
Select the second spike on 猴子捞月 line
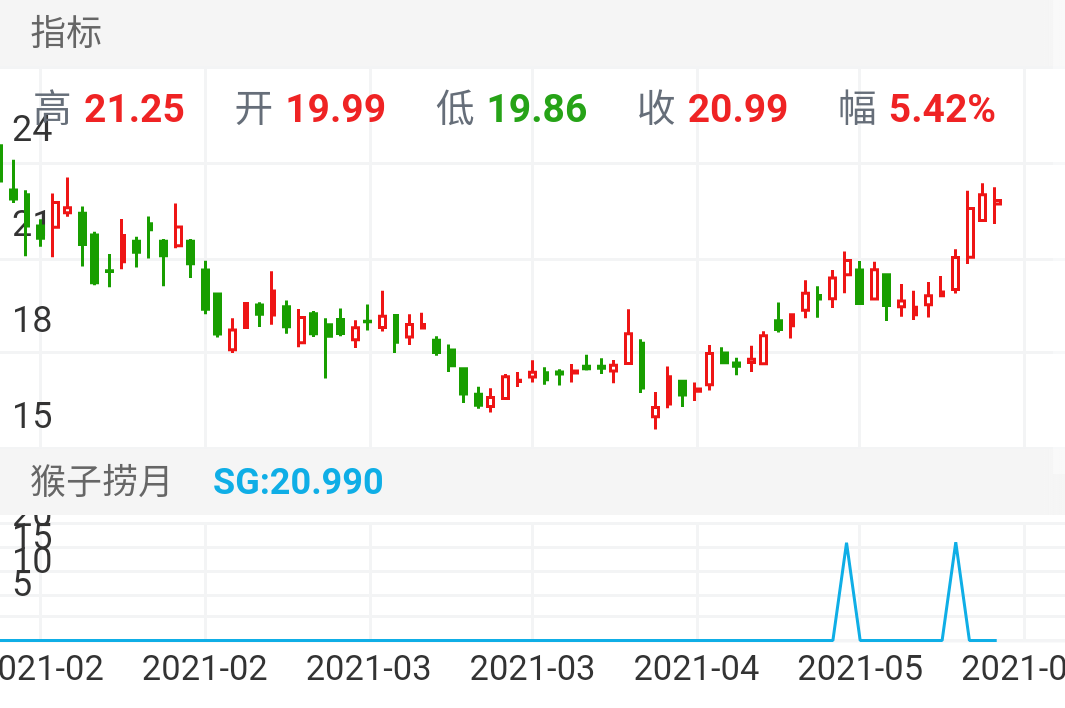(x=956, y=591)
